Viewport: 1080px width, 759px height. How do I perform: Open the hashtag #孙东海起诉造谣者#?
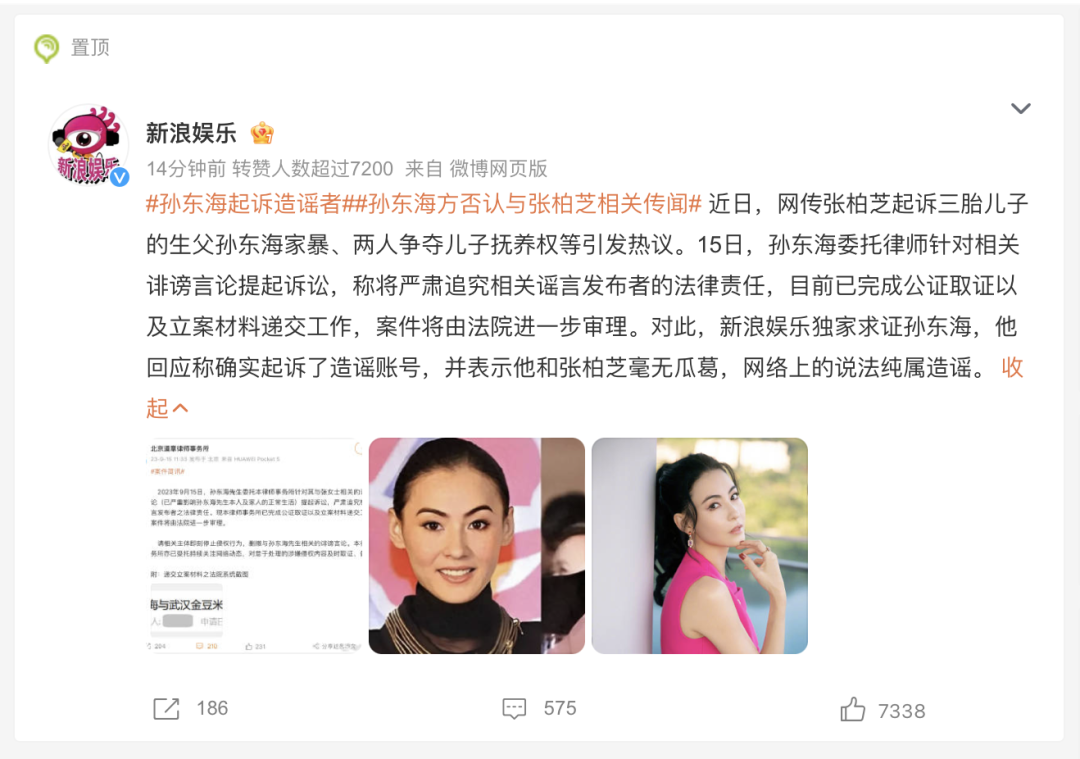tap(244, 204)
